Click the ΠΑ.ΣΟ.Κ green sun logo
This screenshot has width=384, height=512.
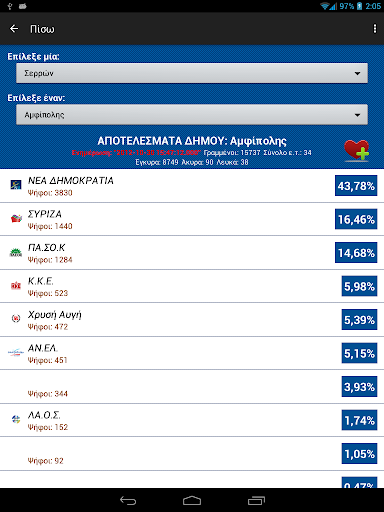tap(16, 252)
